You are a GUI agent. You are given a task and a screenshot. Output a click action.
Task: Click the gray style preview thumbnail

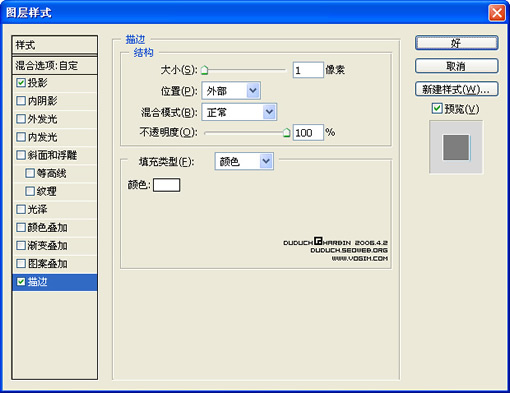click(x=456, y=147)
